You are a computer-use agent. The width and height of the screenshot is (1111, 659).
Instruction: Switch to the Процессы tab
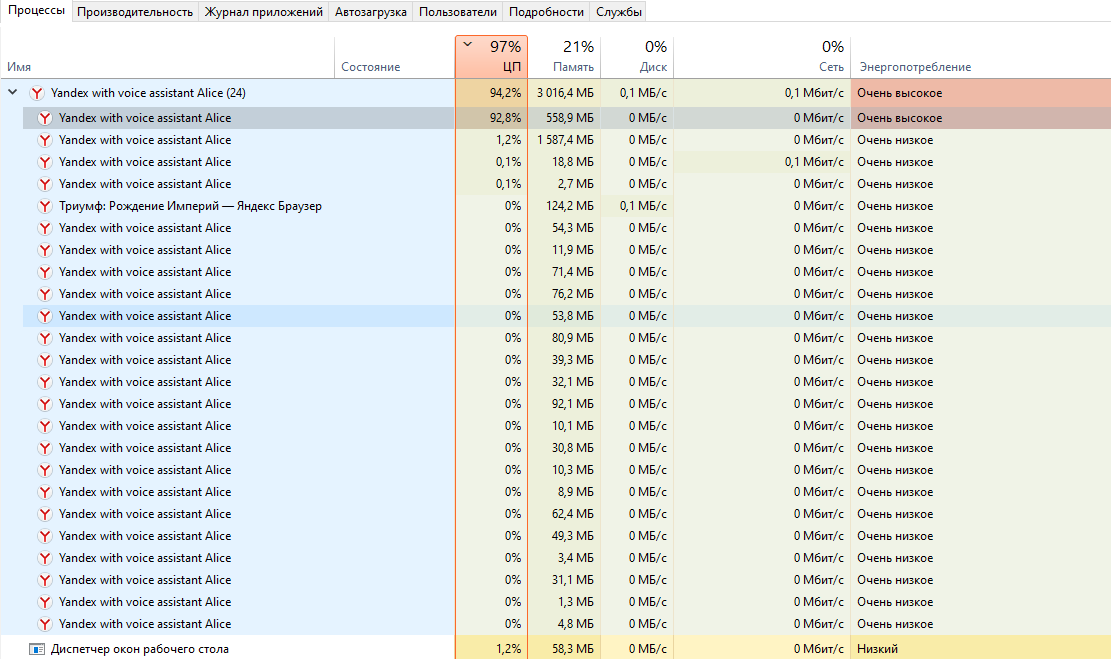click(x=36, y=11)
